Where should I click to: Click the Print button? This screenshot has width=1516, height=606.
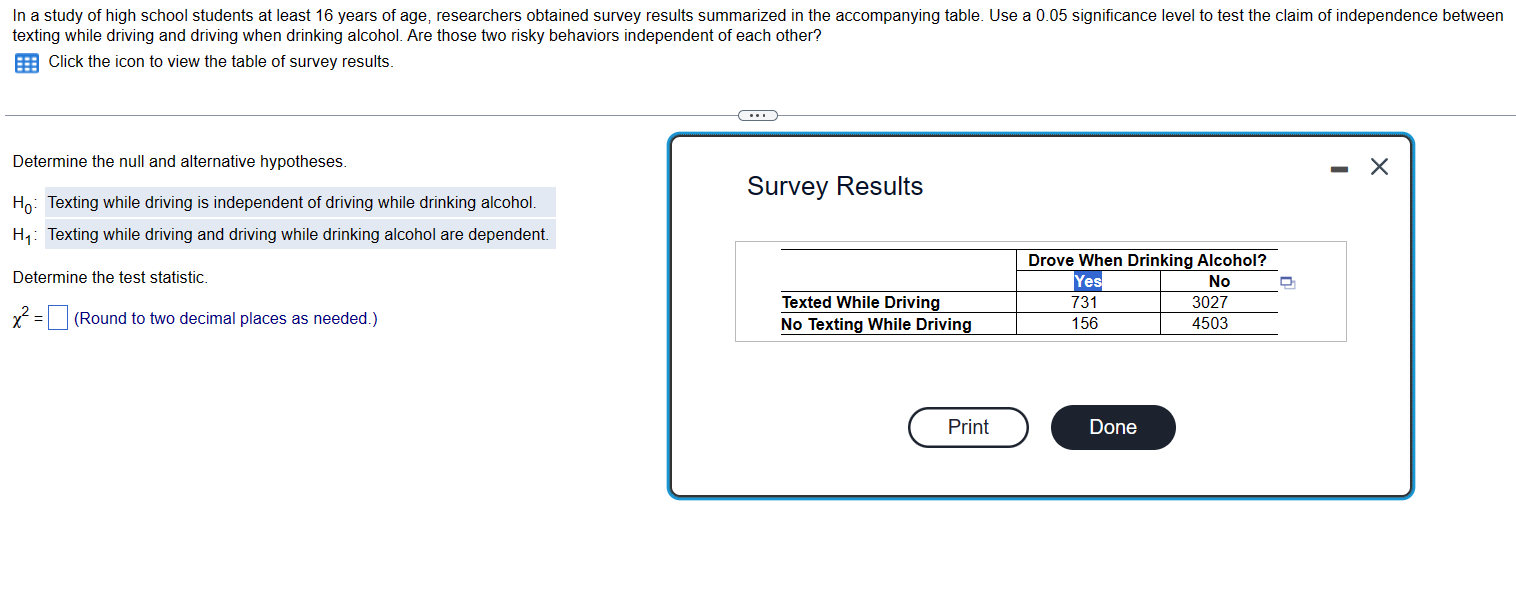point(967,427)
